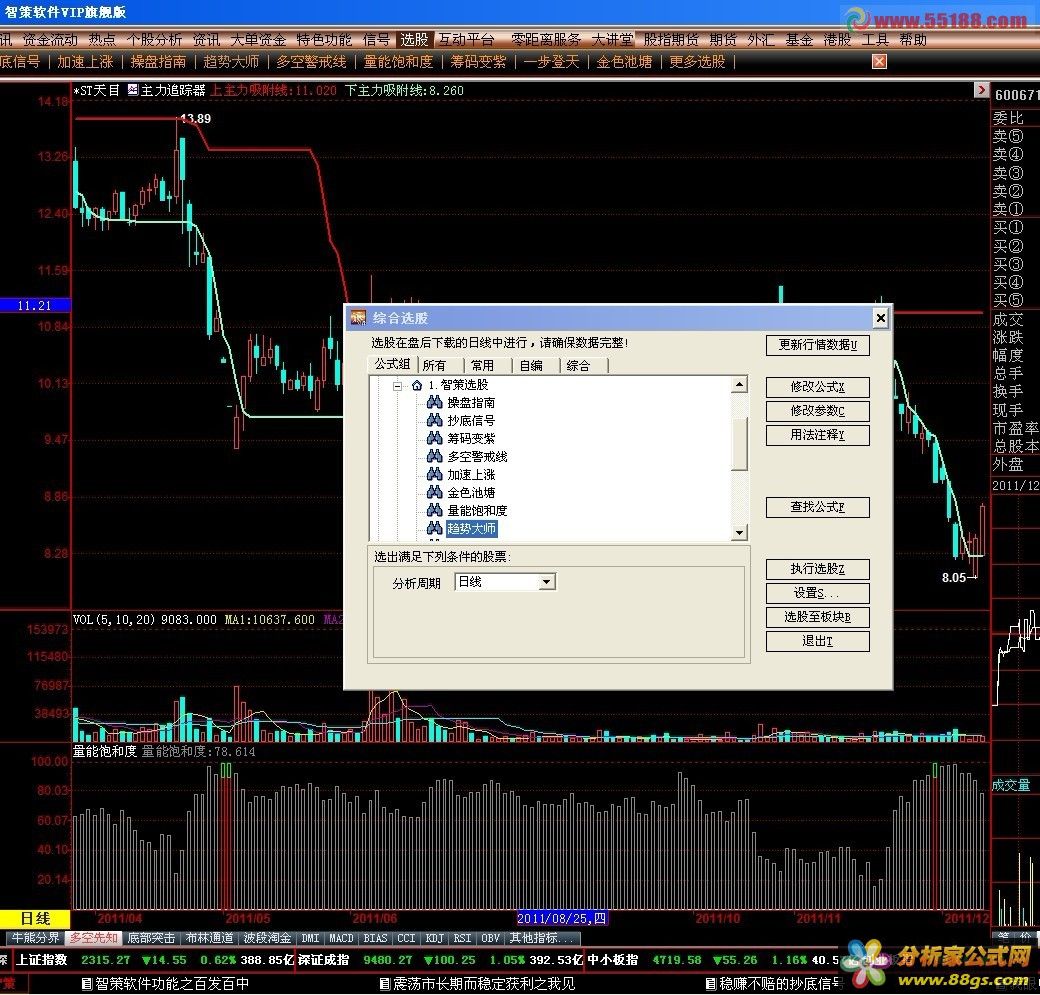The height and width of the screenshot is (995, 1040).
Task: Click 趋势大师 in selection toolbar
Action: coord(231,62)
